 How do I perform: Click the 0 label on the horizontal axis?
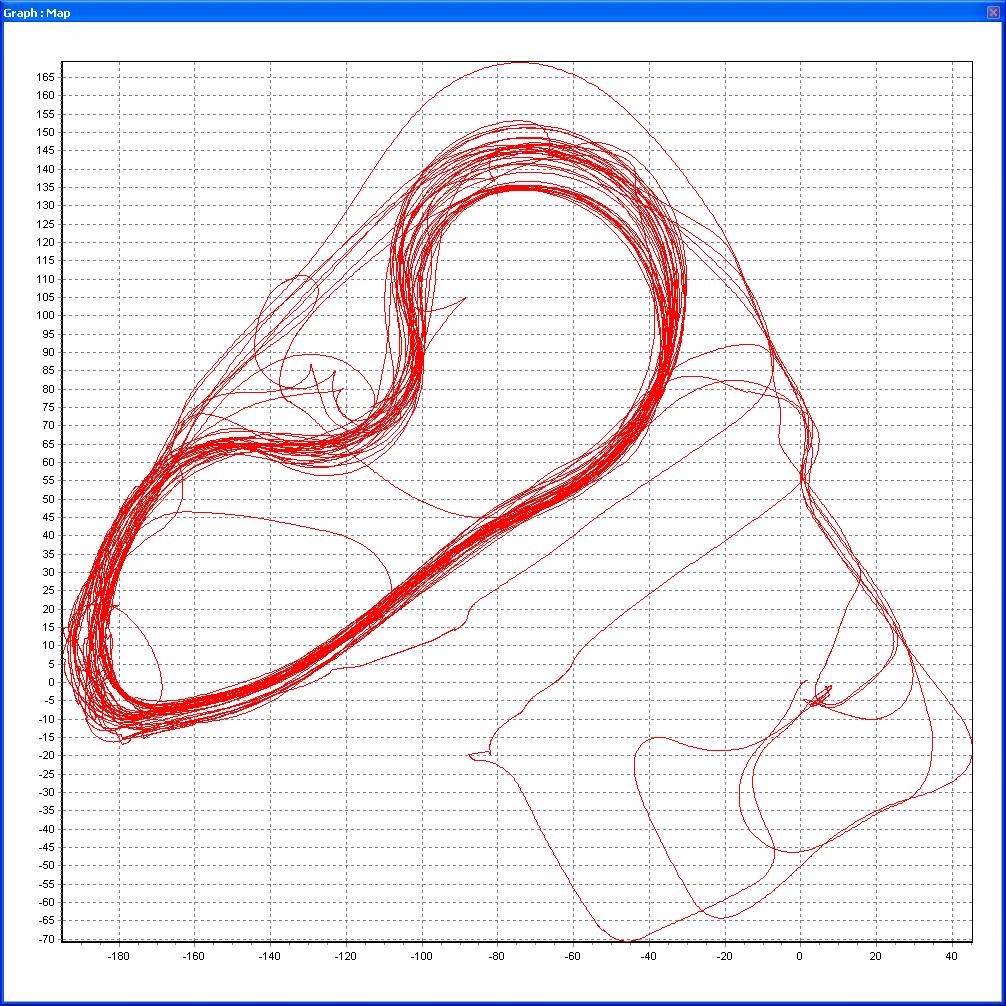[x=800, y=956]
